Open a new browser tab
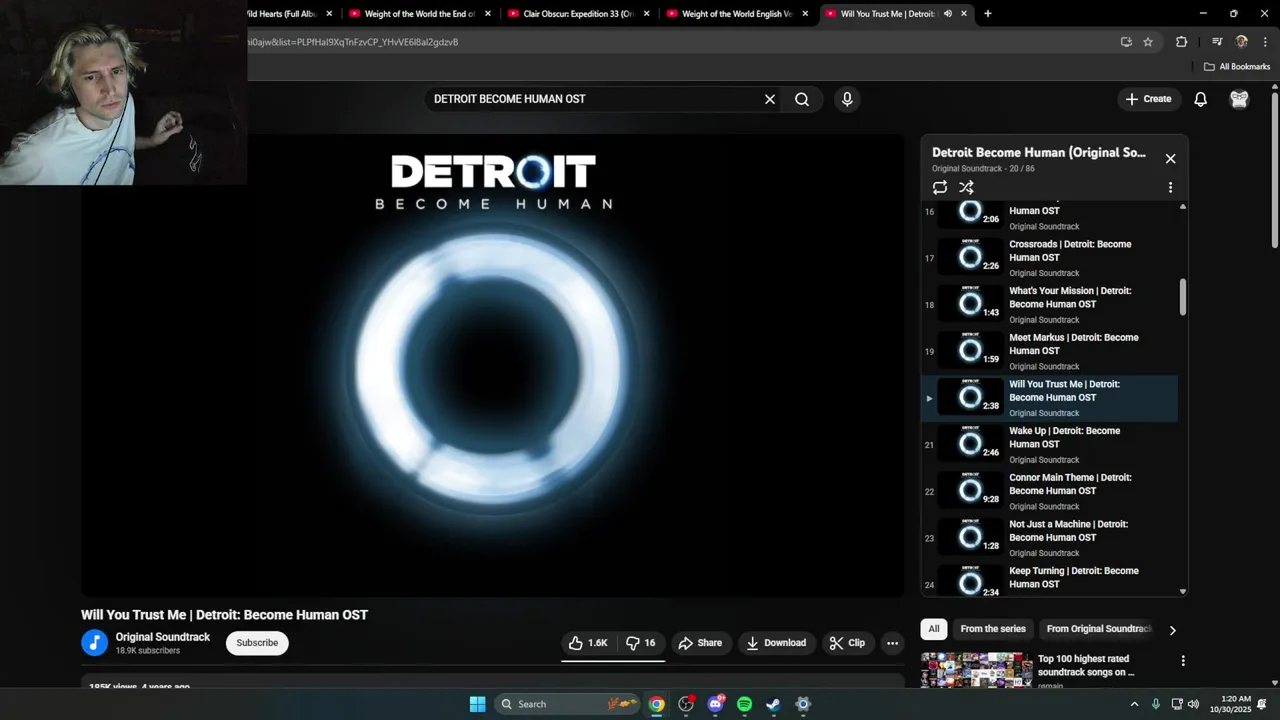Image resolution: width=1280 pixels, height=720 pixels. click(988, 14)
